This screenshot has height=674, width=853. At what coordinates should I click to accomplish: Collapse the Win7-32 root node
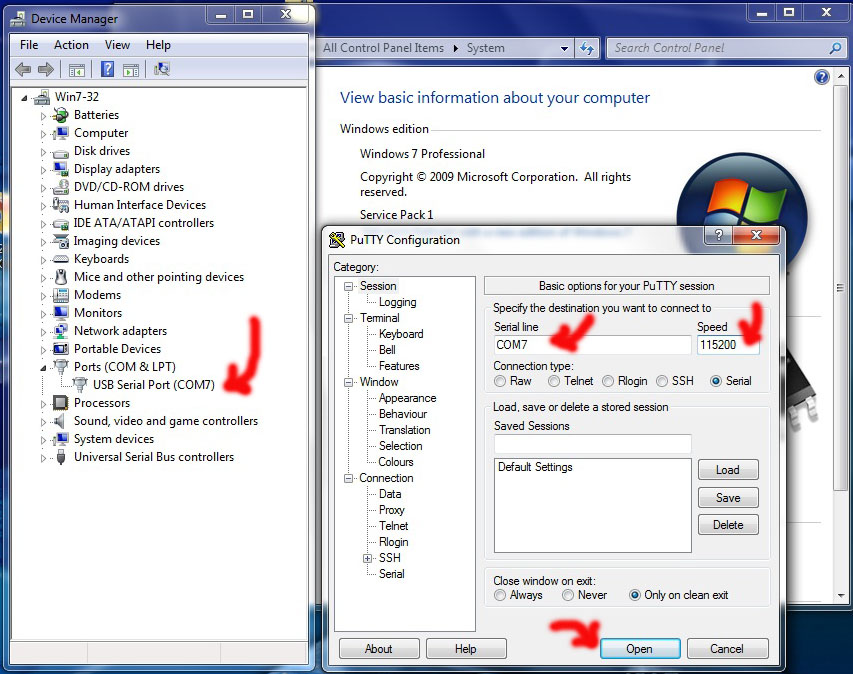24,98
